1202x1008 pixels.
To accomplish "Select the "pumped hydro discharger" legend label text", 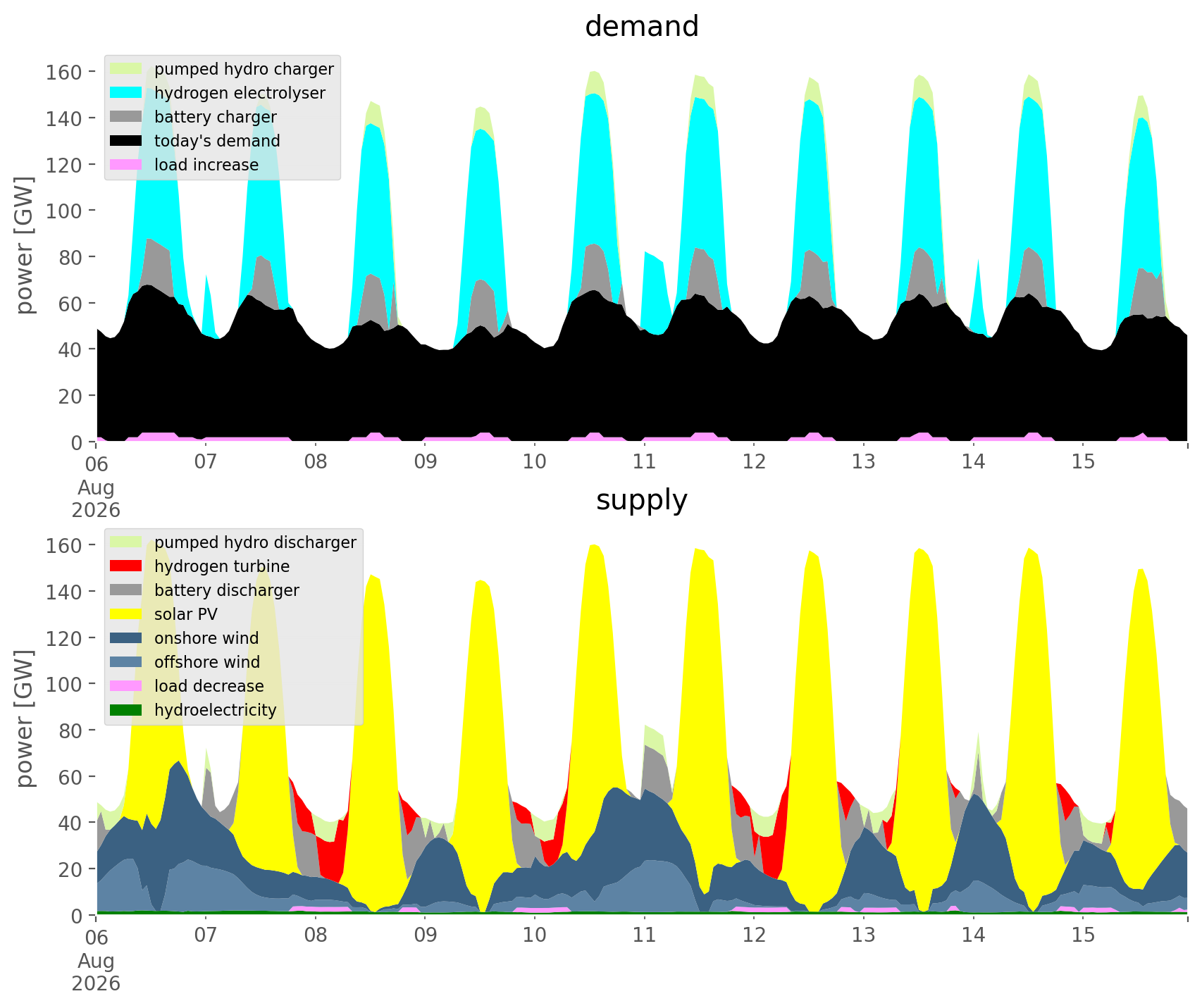I will point(255,542).
